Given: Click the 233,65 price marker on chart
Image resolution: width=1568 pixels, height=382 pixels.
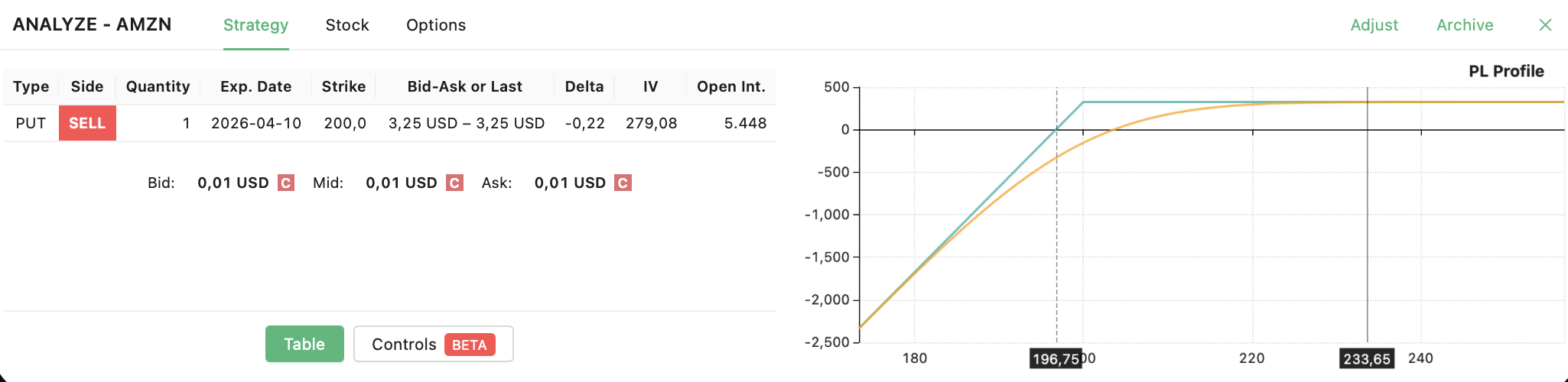Looking at the screenshot, I should point(1367,359).
